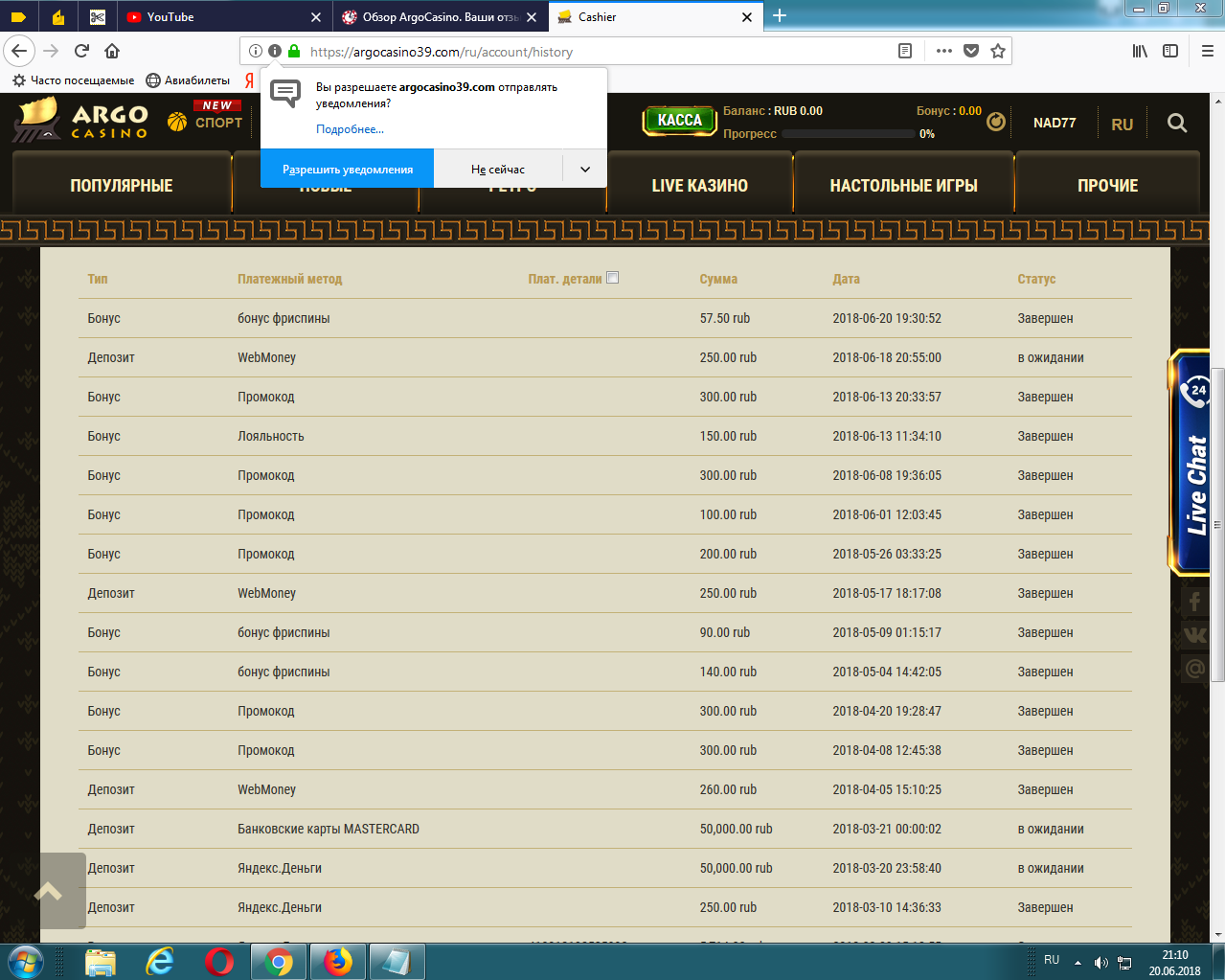Reload the current page
This screenshot has height=980, width=1225.
(81, 51)
